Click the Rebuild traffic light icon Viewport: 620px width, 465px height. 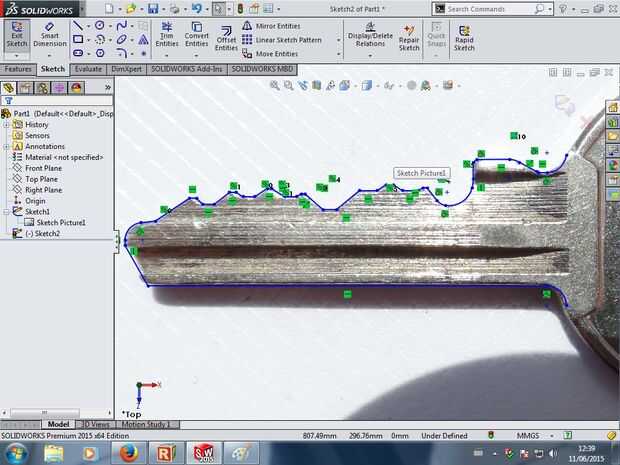pos(240,9)
